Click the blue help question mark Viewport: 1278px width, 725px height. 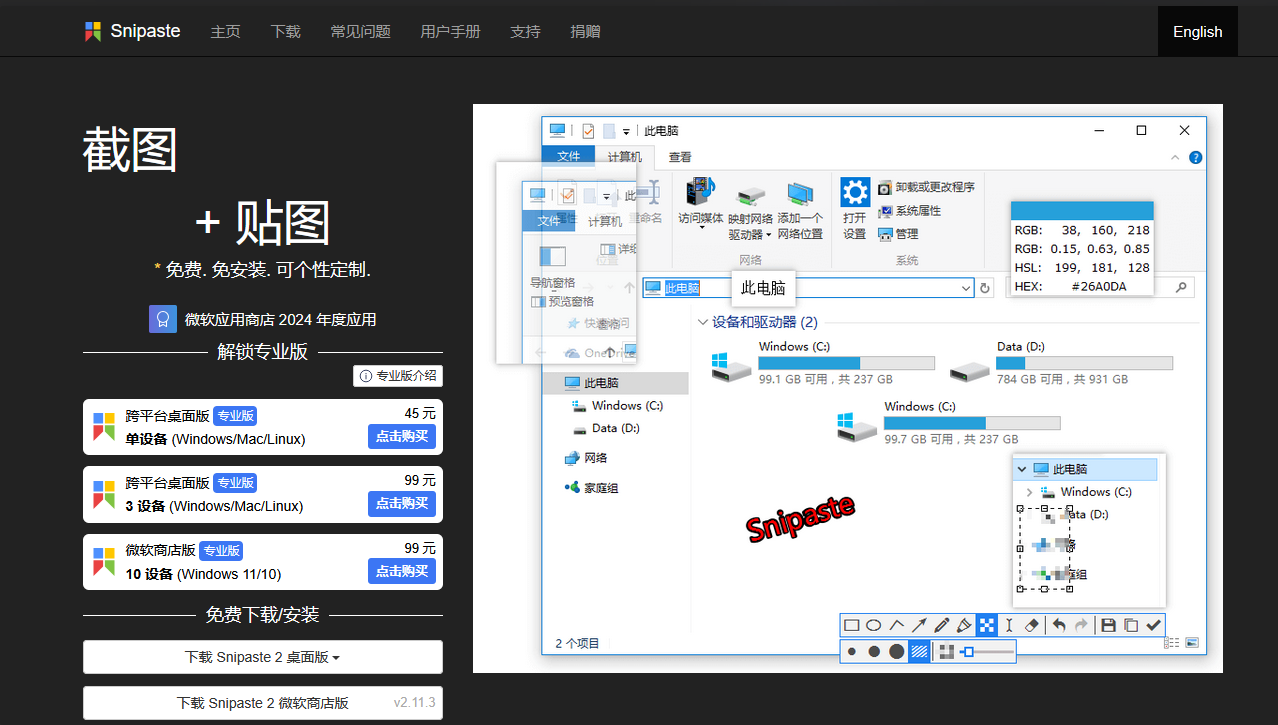1195,157
